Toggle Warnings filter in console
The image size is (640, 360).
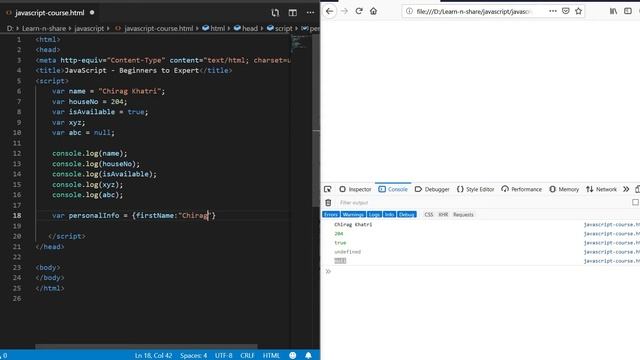(353, 214)
